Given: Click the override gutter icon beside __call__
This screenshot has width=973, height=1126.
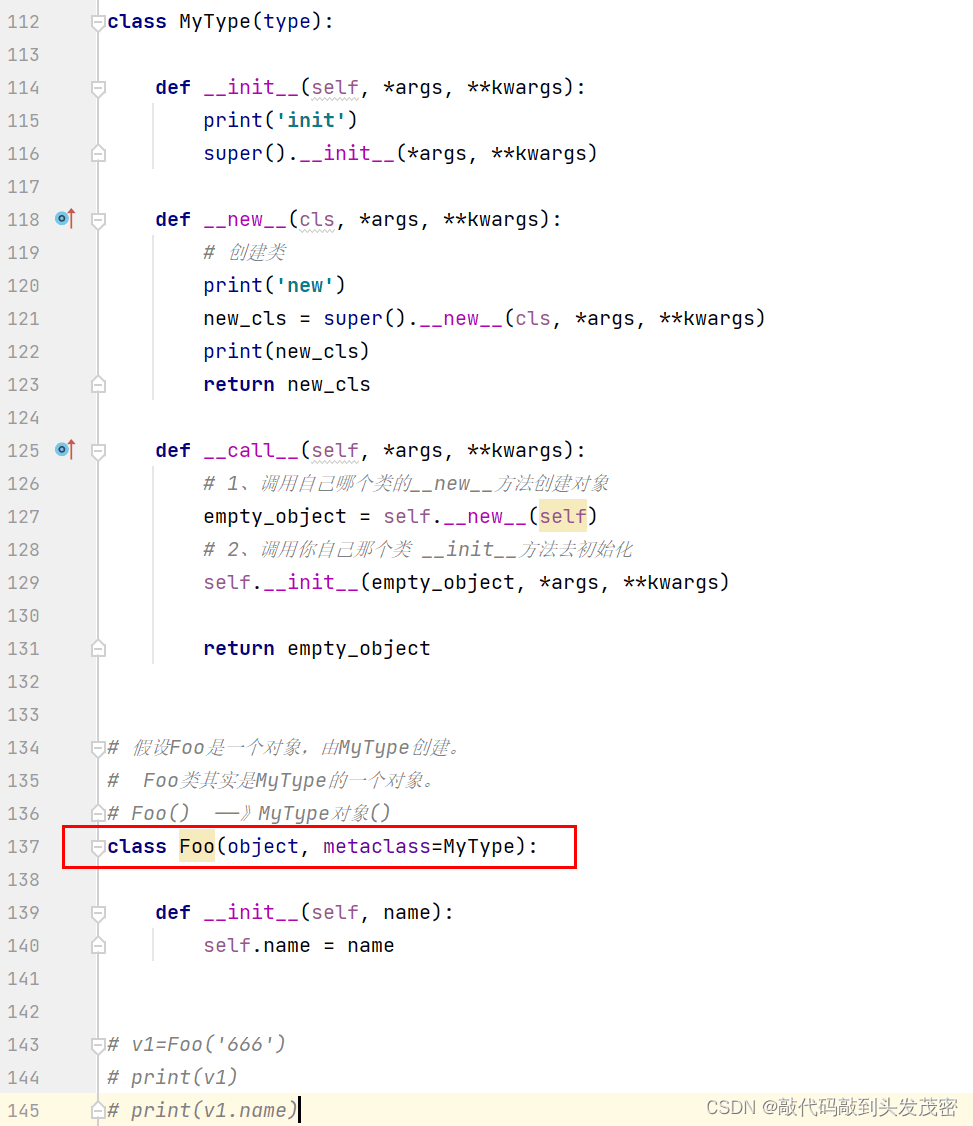Looking at the screenshot, I should 64,450.
